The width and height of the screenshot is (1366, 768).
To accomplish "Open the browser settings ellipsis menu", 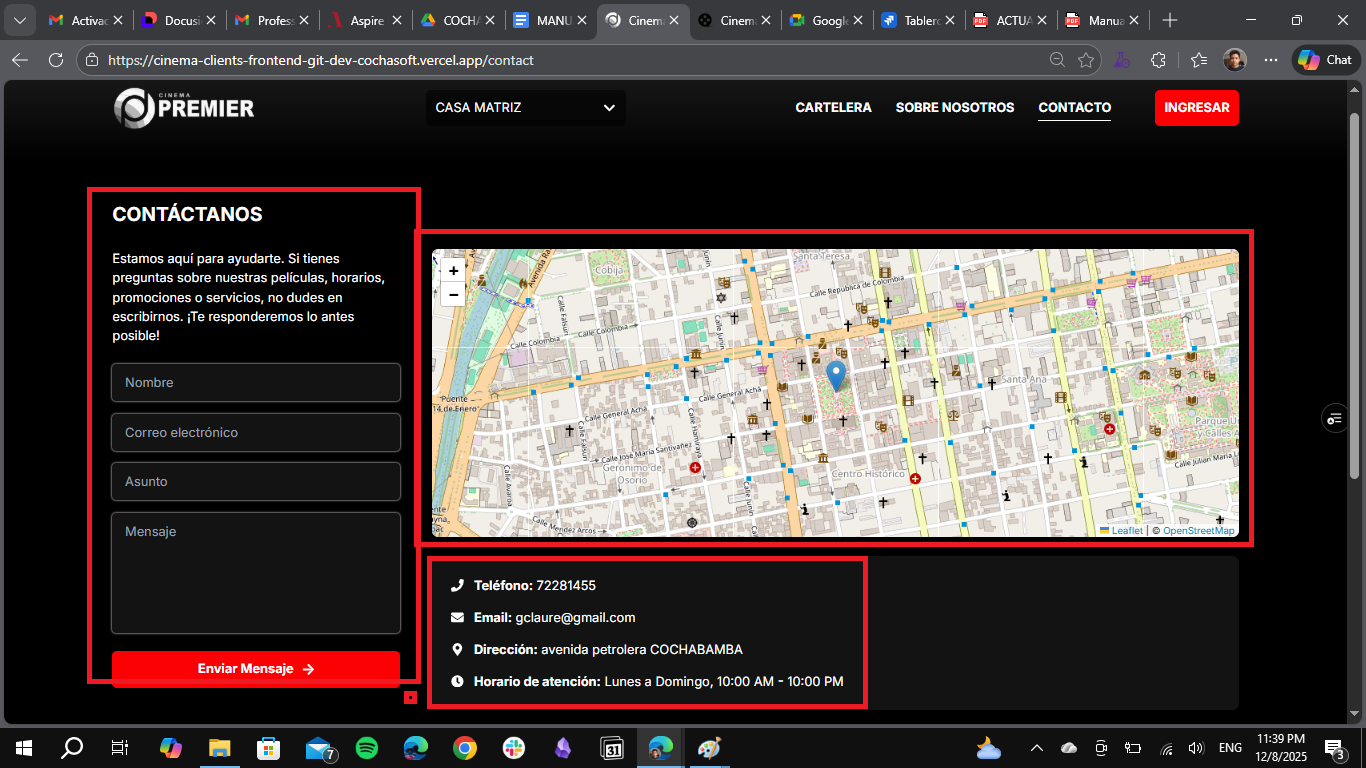I will 1271,60.
